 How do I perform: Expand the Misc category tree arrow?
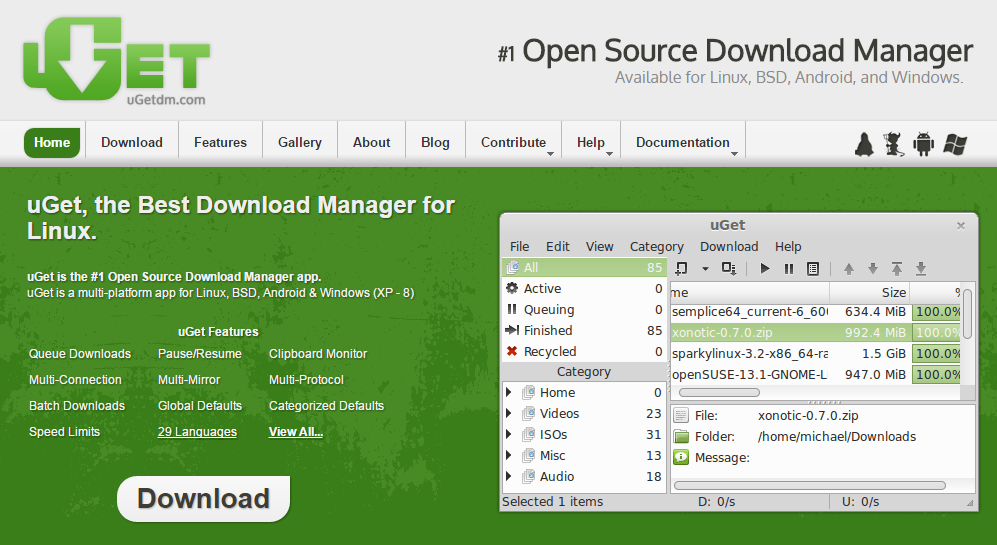[x=509, y=455]
